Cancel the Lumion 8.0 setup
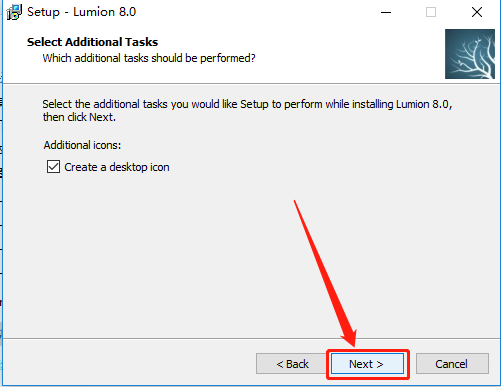Viewport: 501px width, 387px height. [x=452, y=364]
